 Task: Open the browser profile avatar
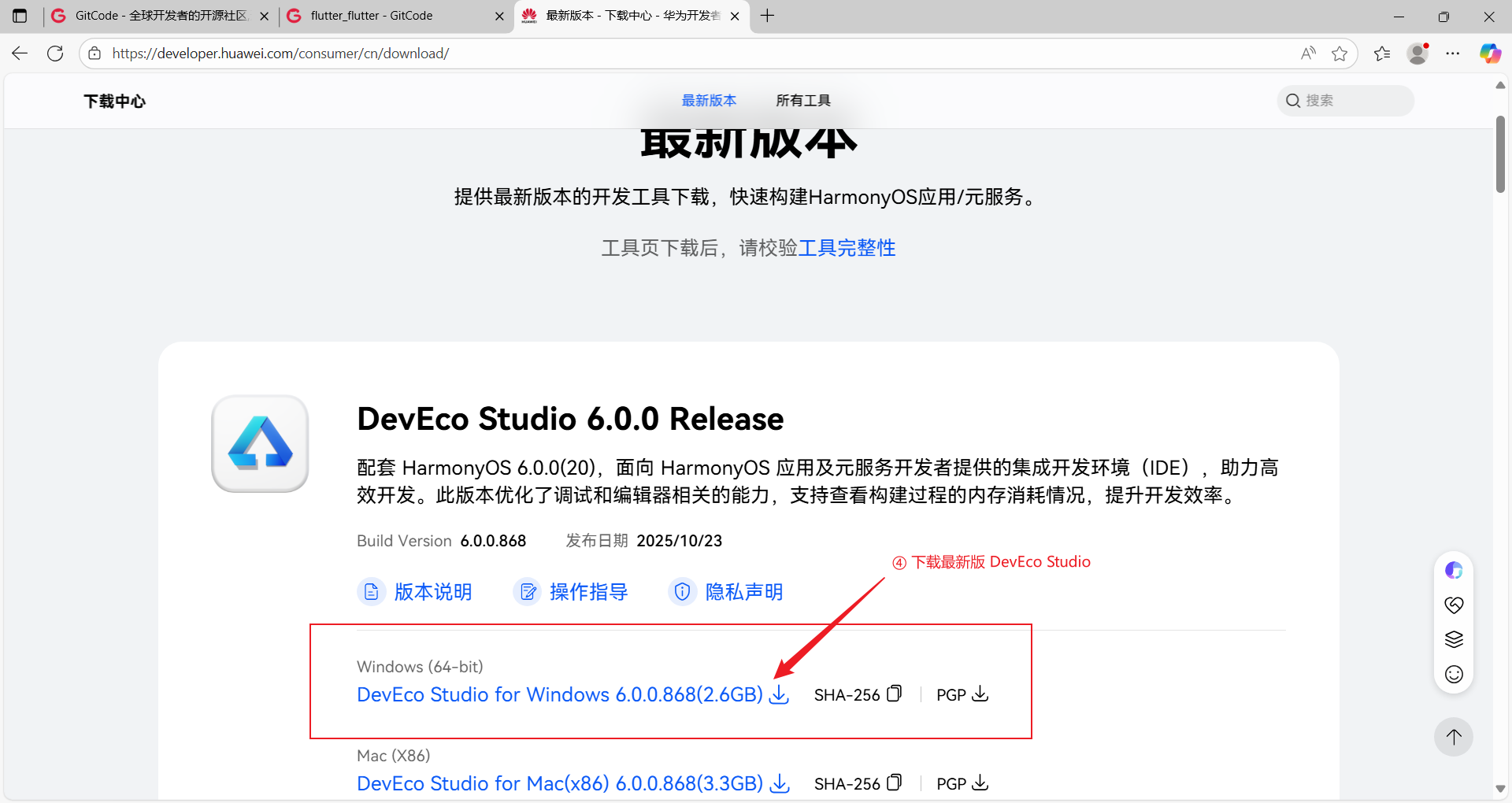click(x=1418, y=54)
